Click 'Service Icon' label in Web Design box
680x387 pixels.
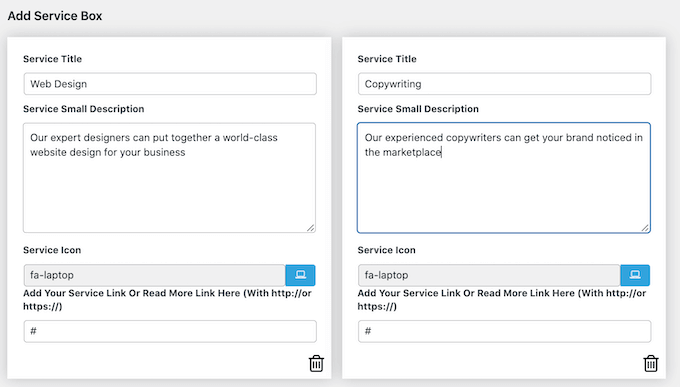(x=52, y=250)
